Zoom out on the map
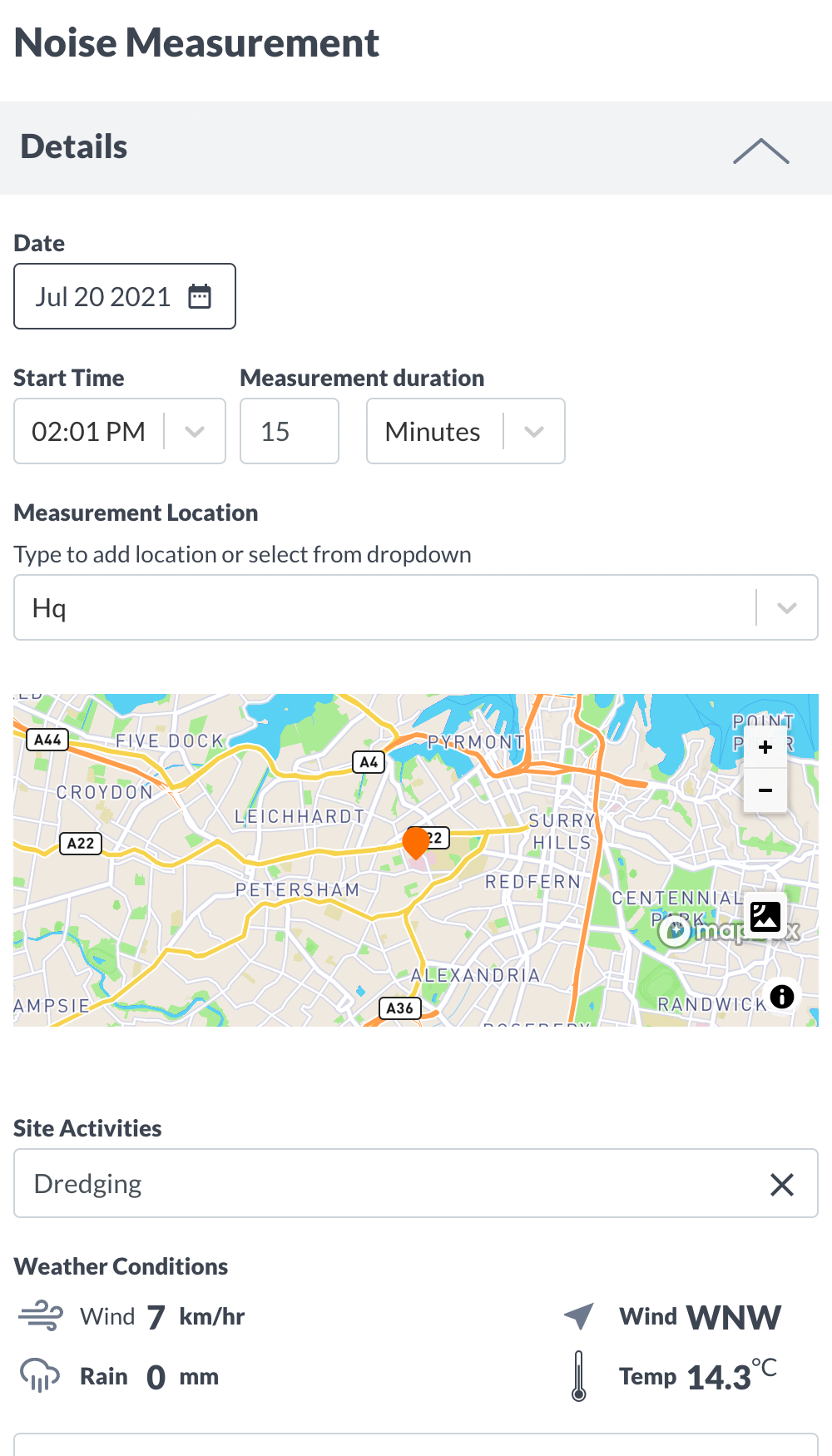Viewport: 832px width, 1456px height. [765, 790]
